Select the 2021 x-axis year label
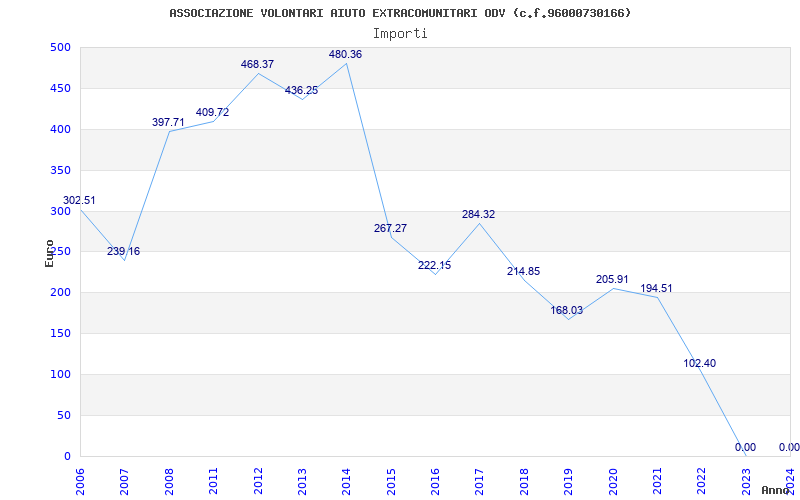 tap(658, 481)
